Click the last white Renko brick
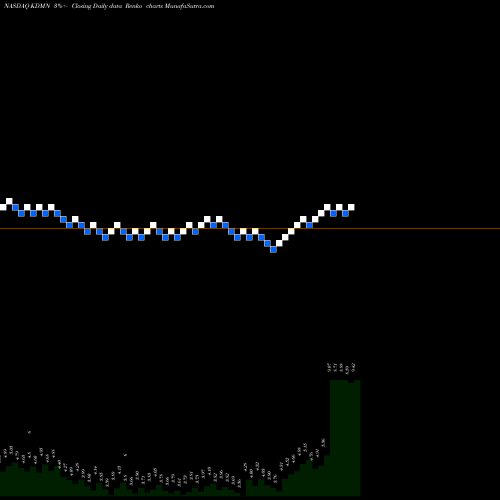Viewport: 500px width, 500px height. coord(351,207)
